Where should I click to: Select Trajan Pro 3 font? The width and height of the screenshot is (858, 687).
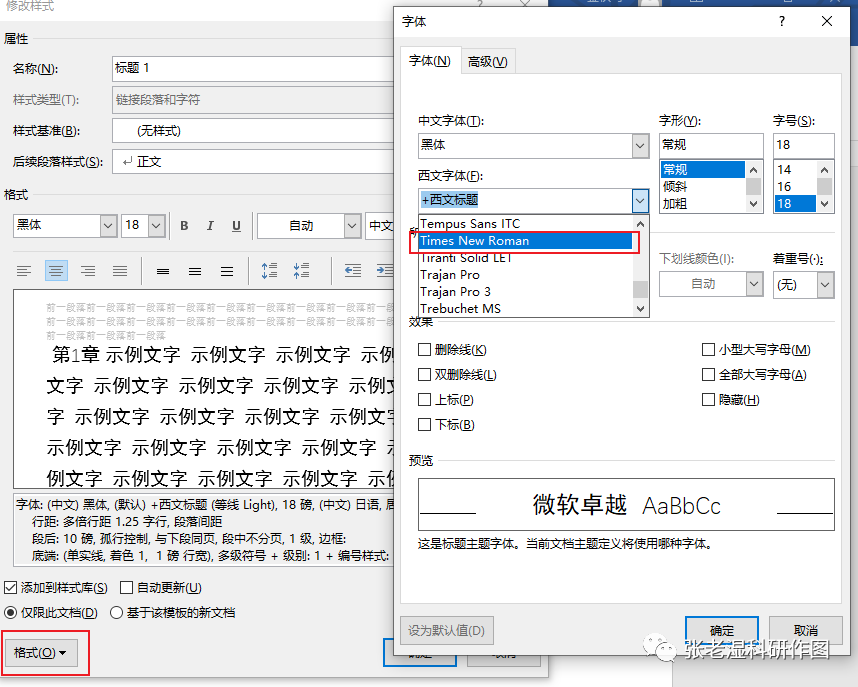[525, 292]
